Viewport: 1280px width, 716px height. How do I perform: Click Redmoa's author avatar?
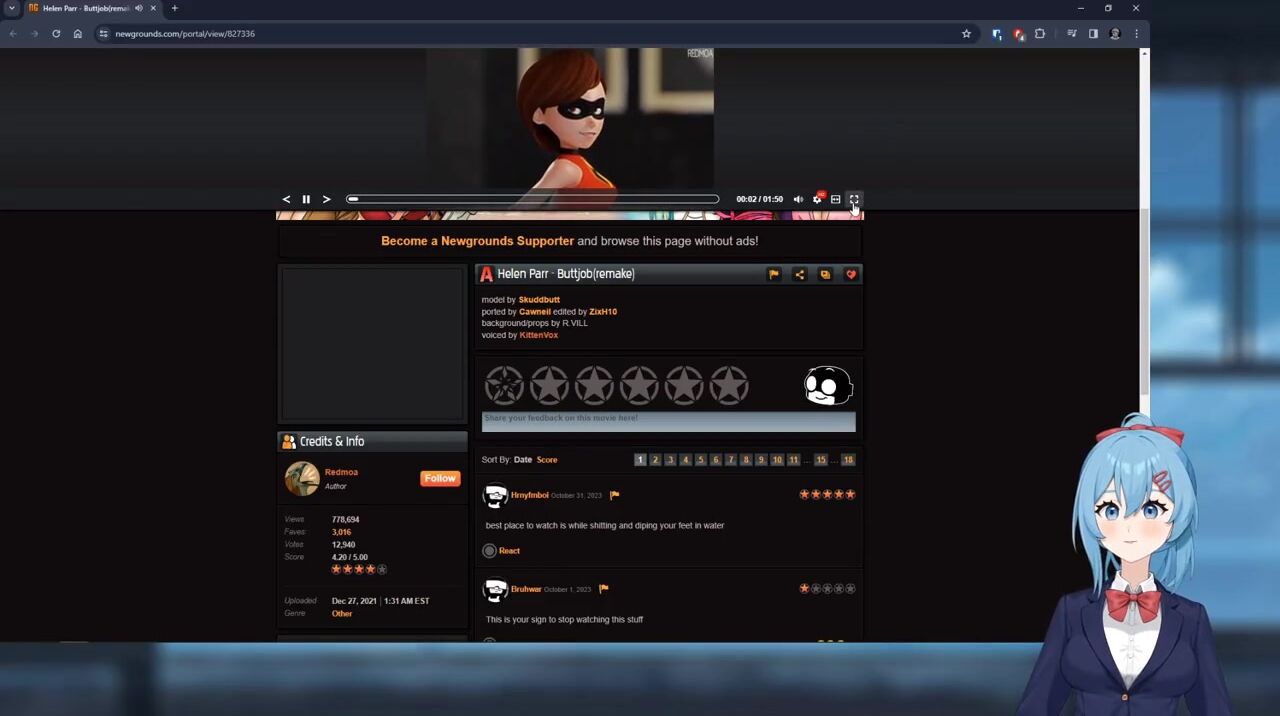[302, 479]
